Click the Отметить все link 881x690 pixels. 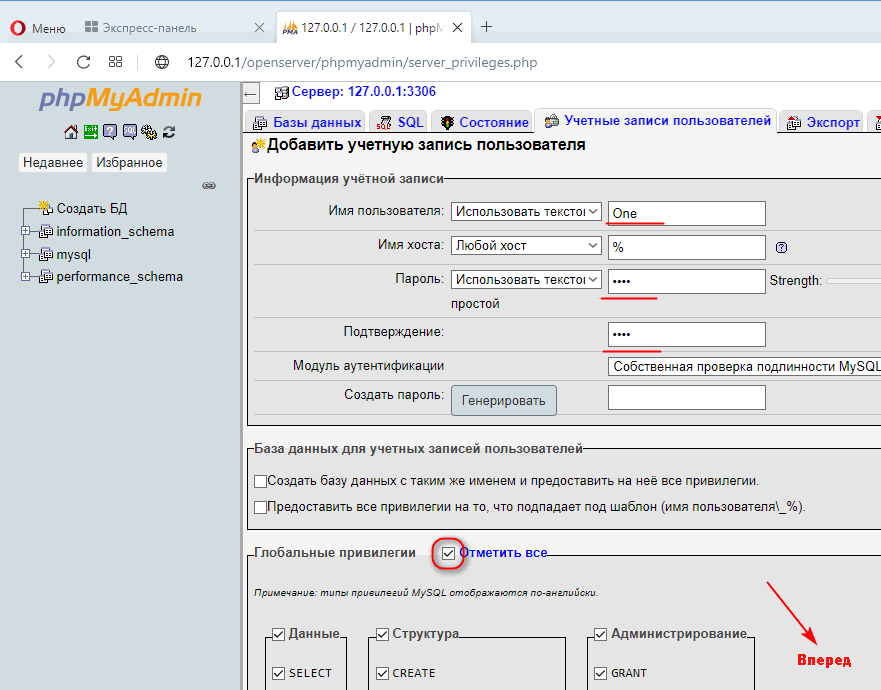[503, 553]
